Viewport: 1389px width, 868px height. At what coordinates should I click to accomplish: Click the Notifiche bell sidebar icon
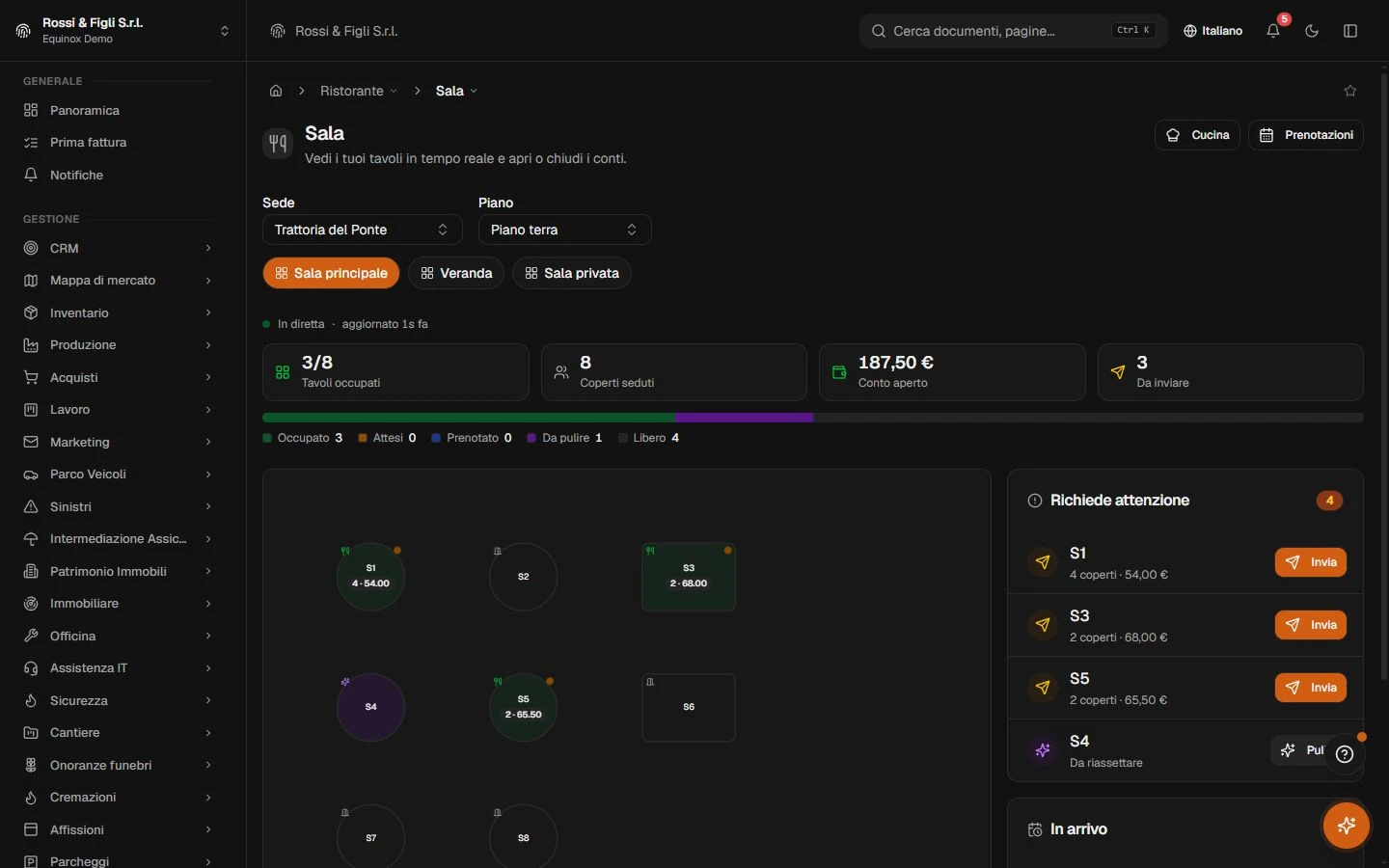[x=31, y=176]
